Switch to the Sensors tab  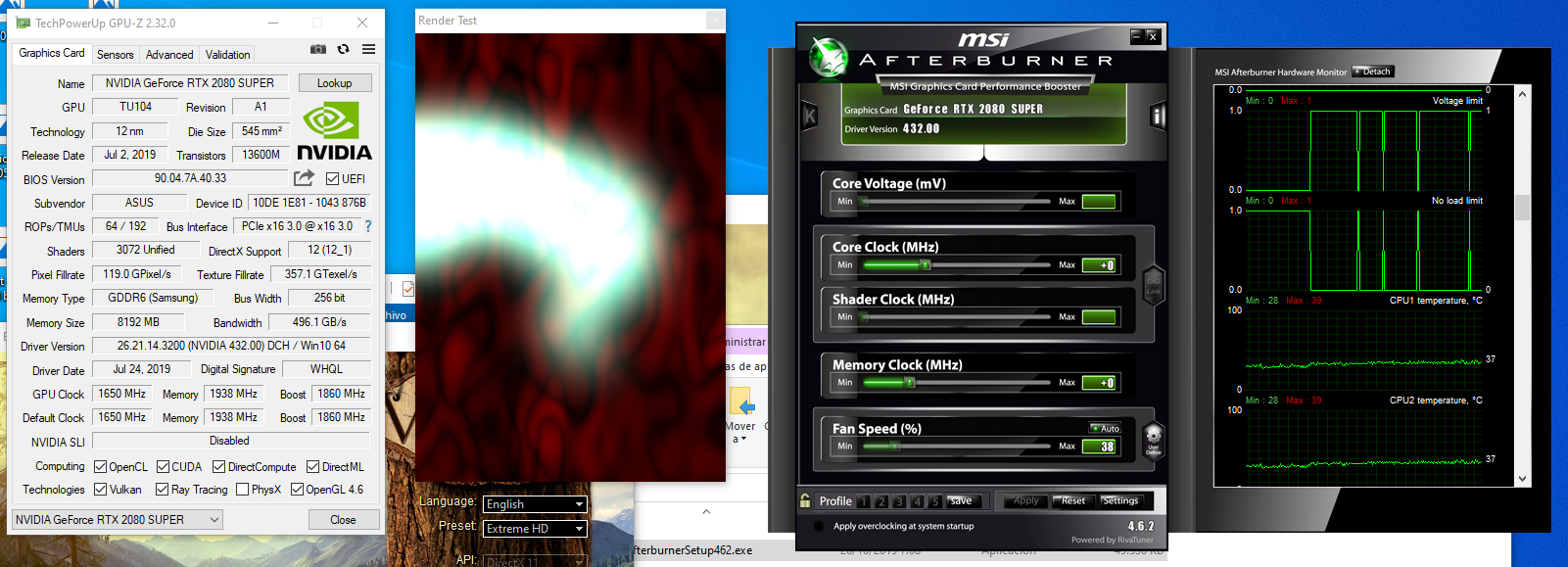point(115,55)
